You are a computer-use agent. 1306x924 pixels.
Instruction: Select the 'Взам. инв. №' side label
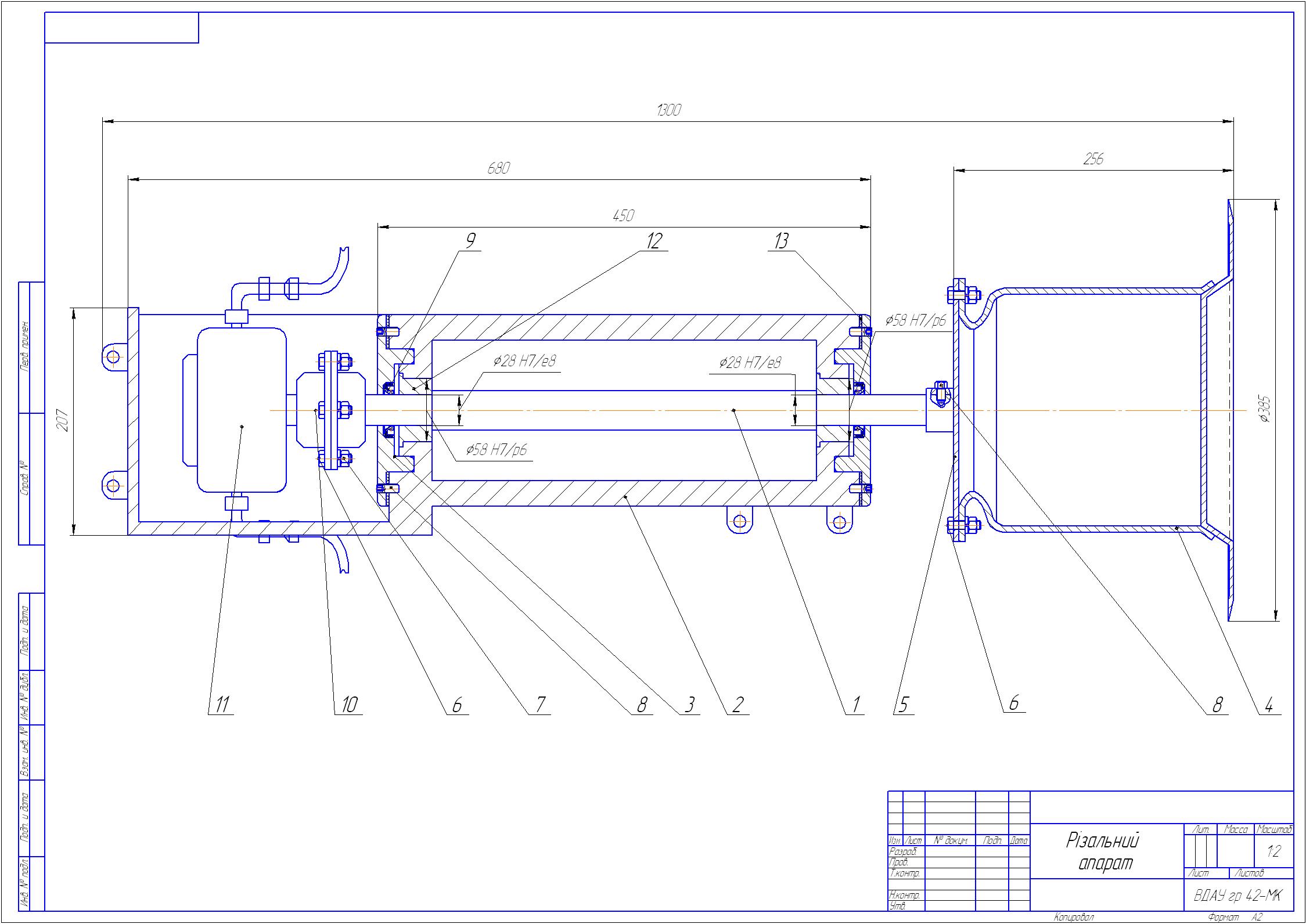(26, 752)
